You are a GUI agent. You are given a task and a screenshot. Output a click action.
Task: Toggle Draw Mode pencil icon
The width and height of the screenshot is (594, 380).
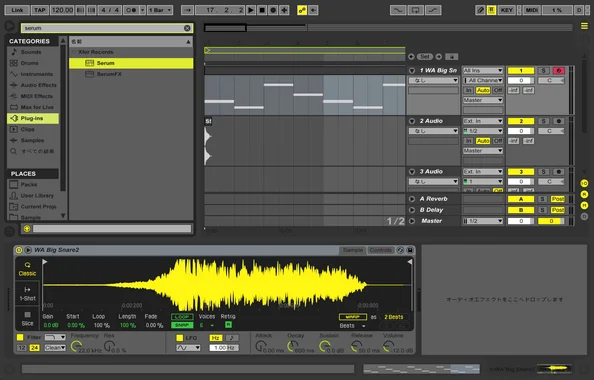point(480,10)
